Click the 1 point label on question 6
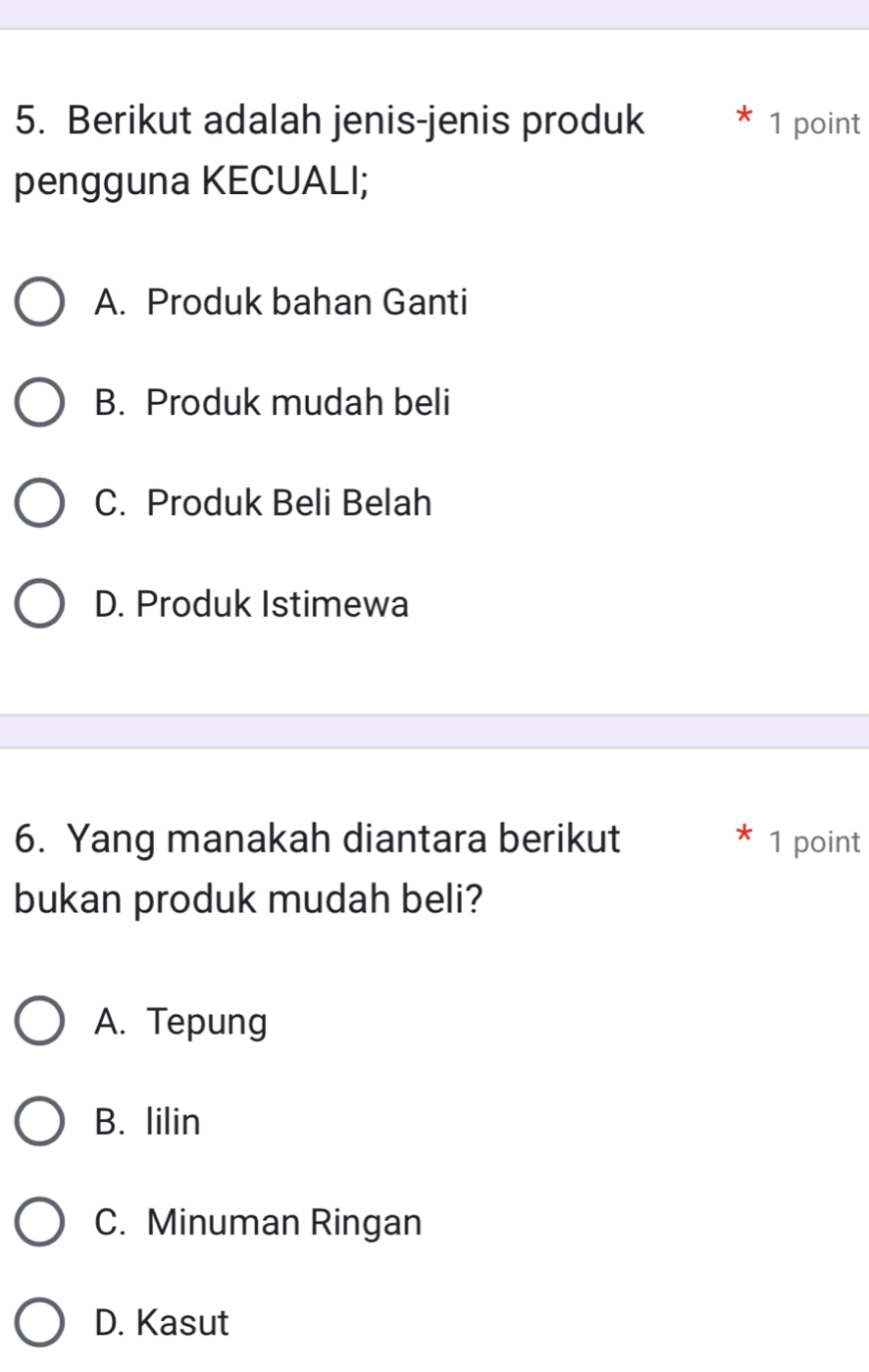This screenshot has height=1372, width=869. tap(815, 842)
